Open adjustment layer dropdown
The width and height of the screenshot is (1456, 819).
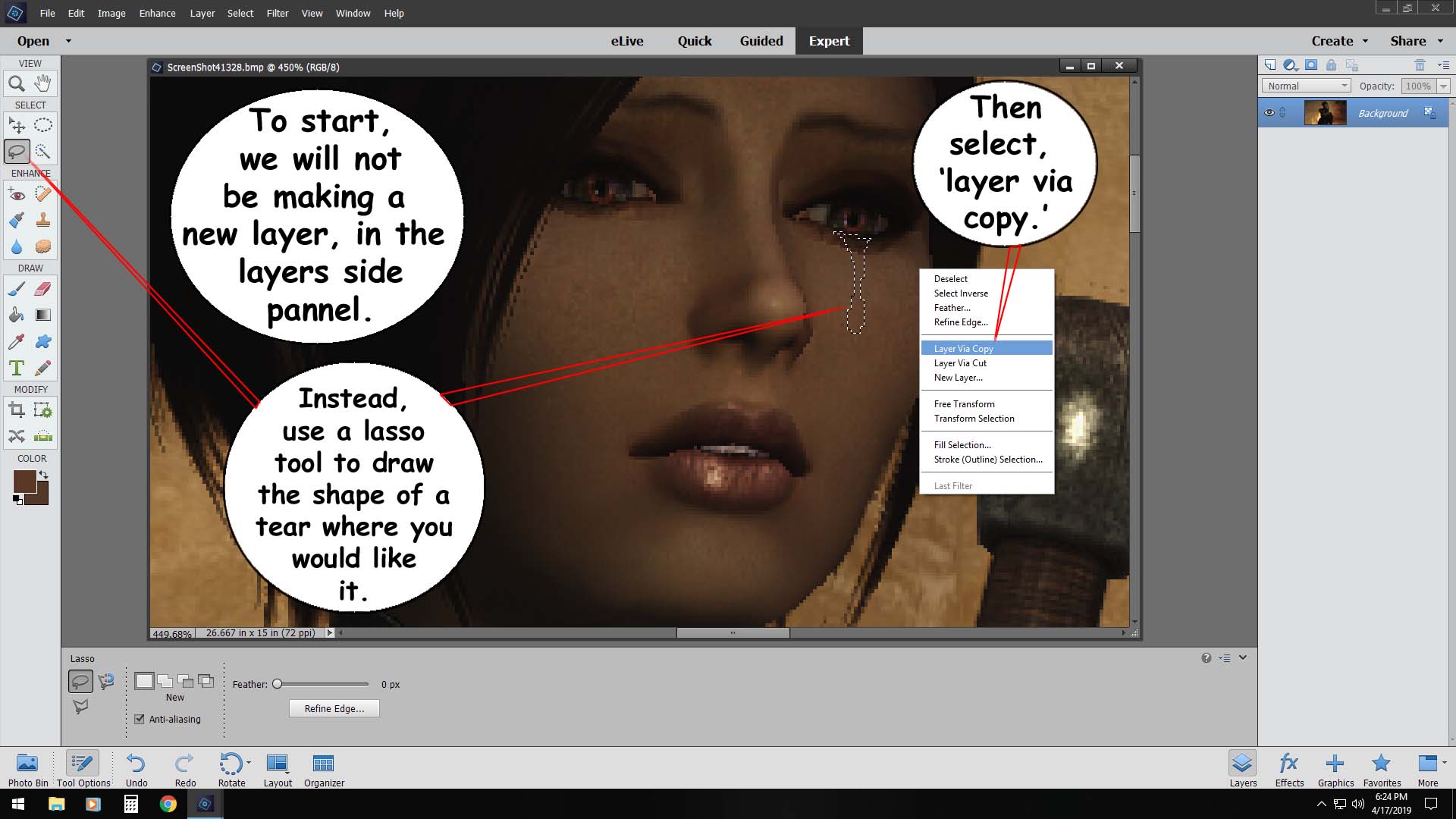click(1290, 65)
